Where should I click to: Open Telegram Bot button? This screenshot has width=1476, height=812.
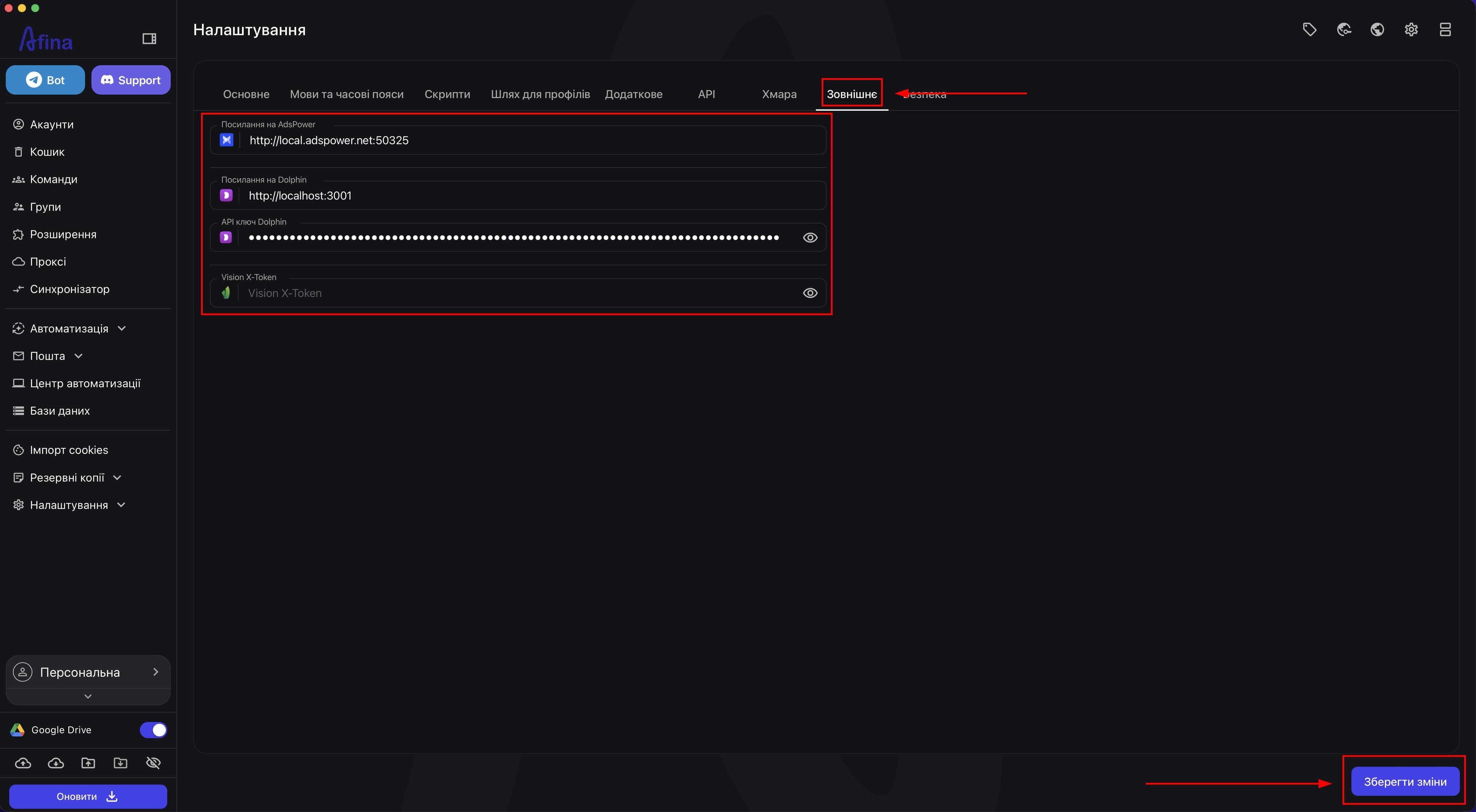click(x=45, y=80)
